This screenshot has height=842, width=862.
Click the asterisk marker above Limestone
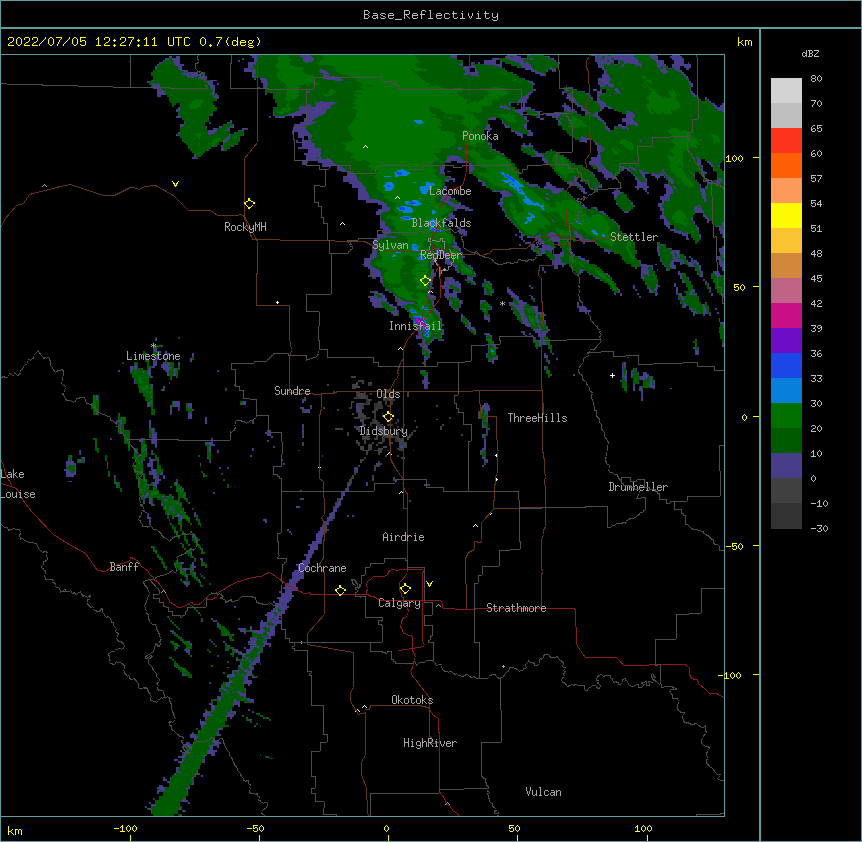pos(153,346)
